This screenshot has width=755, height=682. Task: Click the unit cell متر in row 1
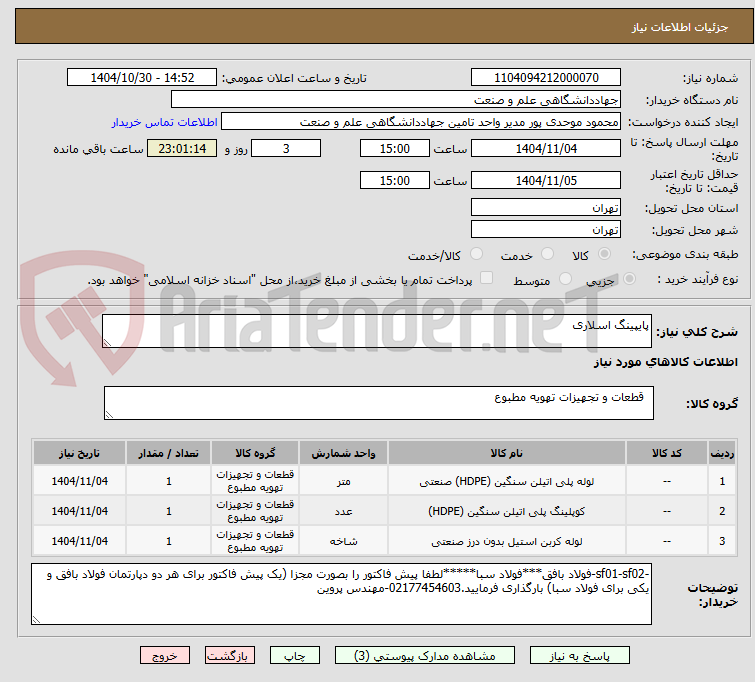click(x=343, y=481)
